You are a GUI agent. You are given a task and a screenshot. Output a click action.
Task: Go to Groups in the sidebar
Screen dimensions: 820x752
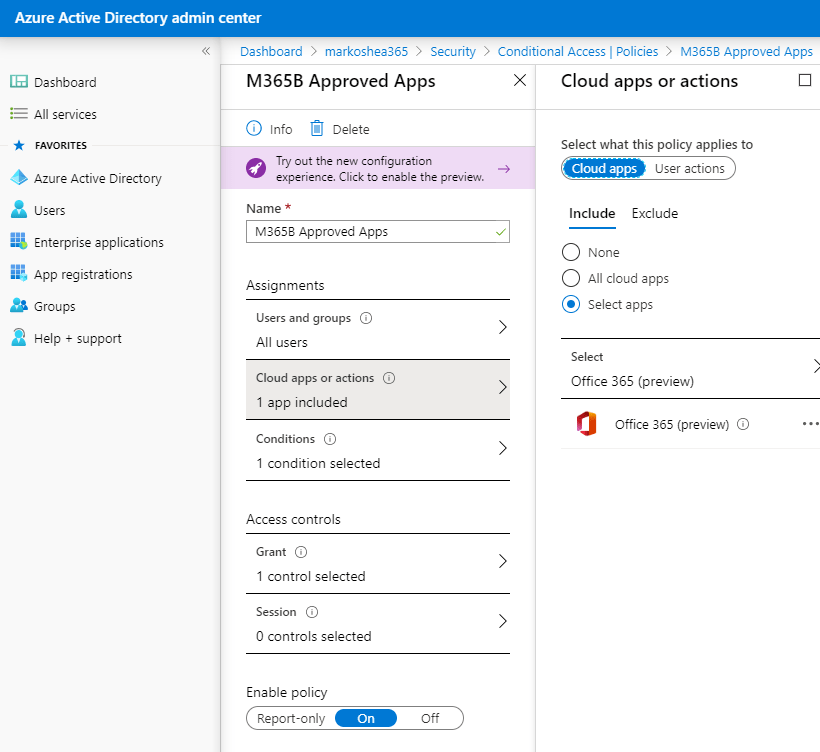pyautogui.click(x=54, y=306)
